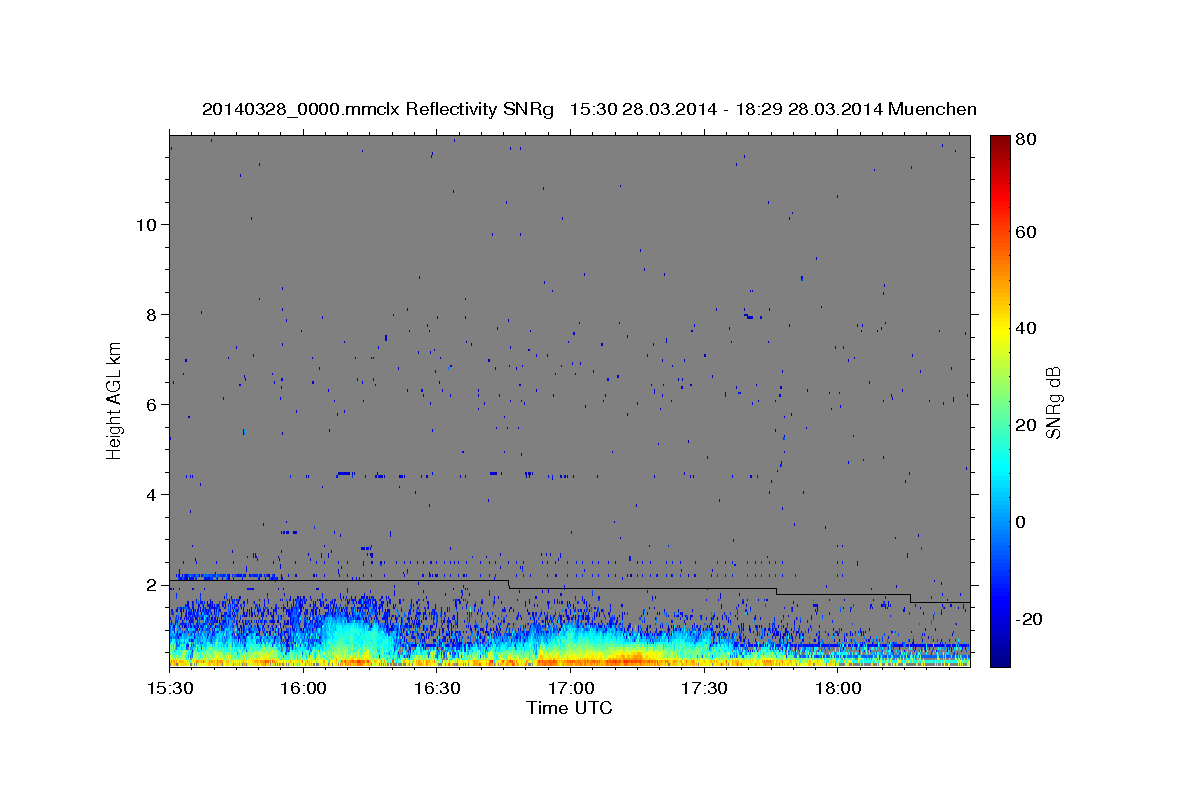Click the '17:30' time tick label
This screenshot has height=800, width=1200.
pos(704,689)
